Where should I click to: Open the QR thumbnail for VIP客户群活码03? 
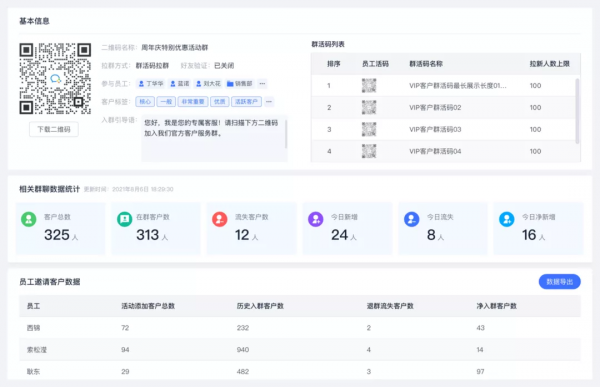pos(369,129)
